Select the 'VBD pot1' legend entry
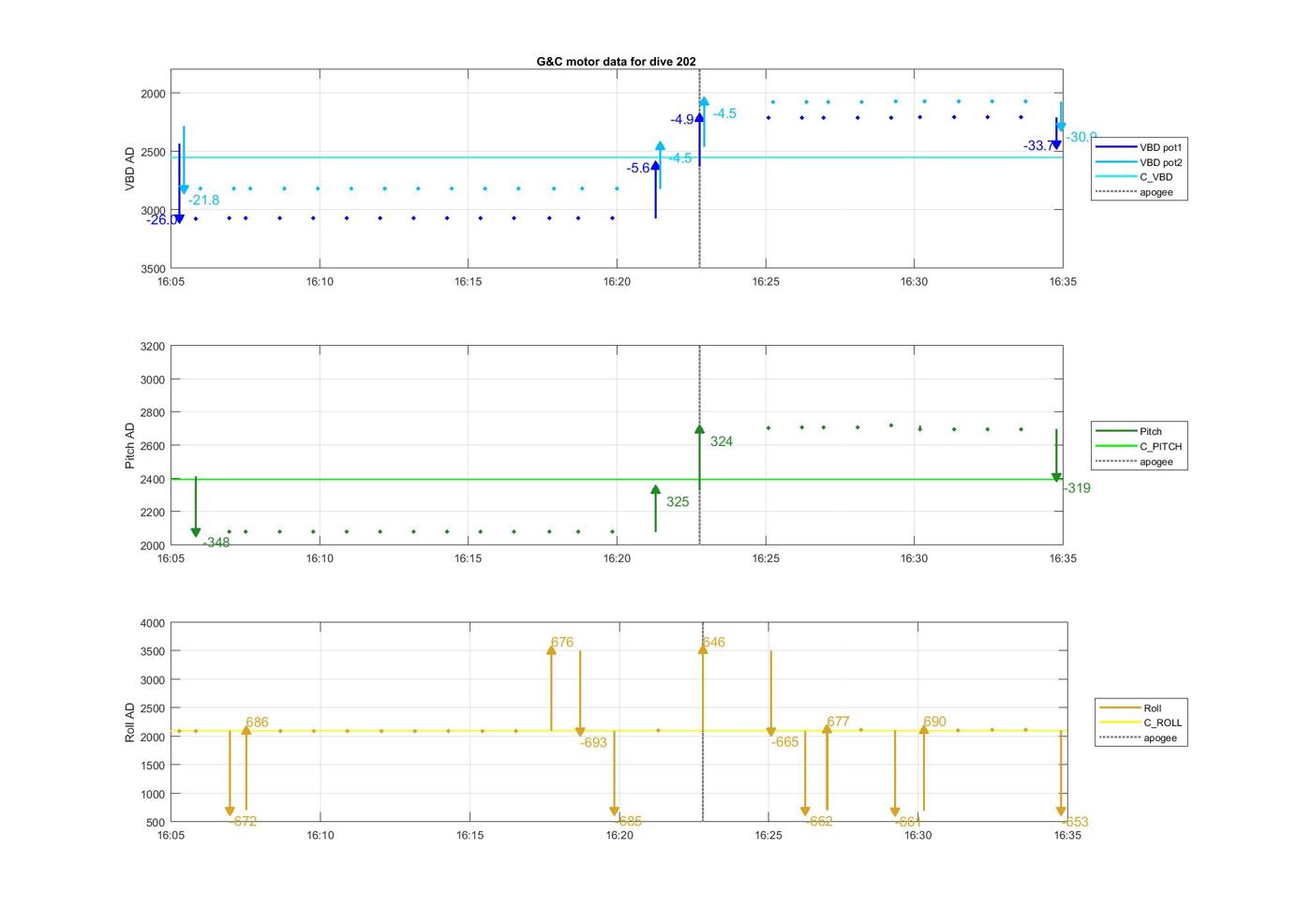Screen dimensions: 1312x924 point(1140,147)
